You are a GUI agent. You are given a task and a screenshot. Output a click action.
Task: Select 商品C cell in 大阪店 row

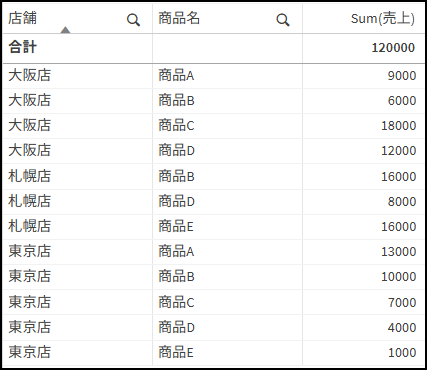coord(176,126)
